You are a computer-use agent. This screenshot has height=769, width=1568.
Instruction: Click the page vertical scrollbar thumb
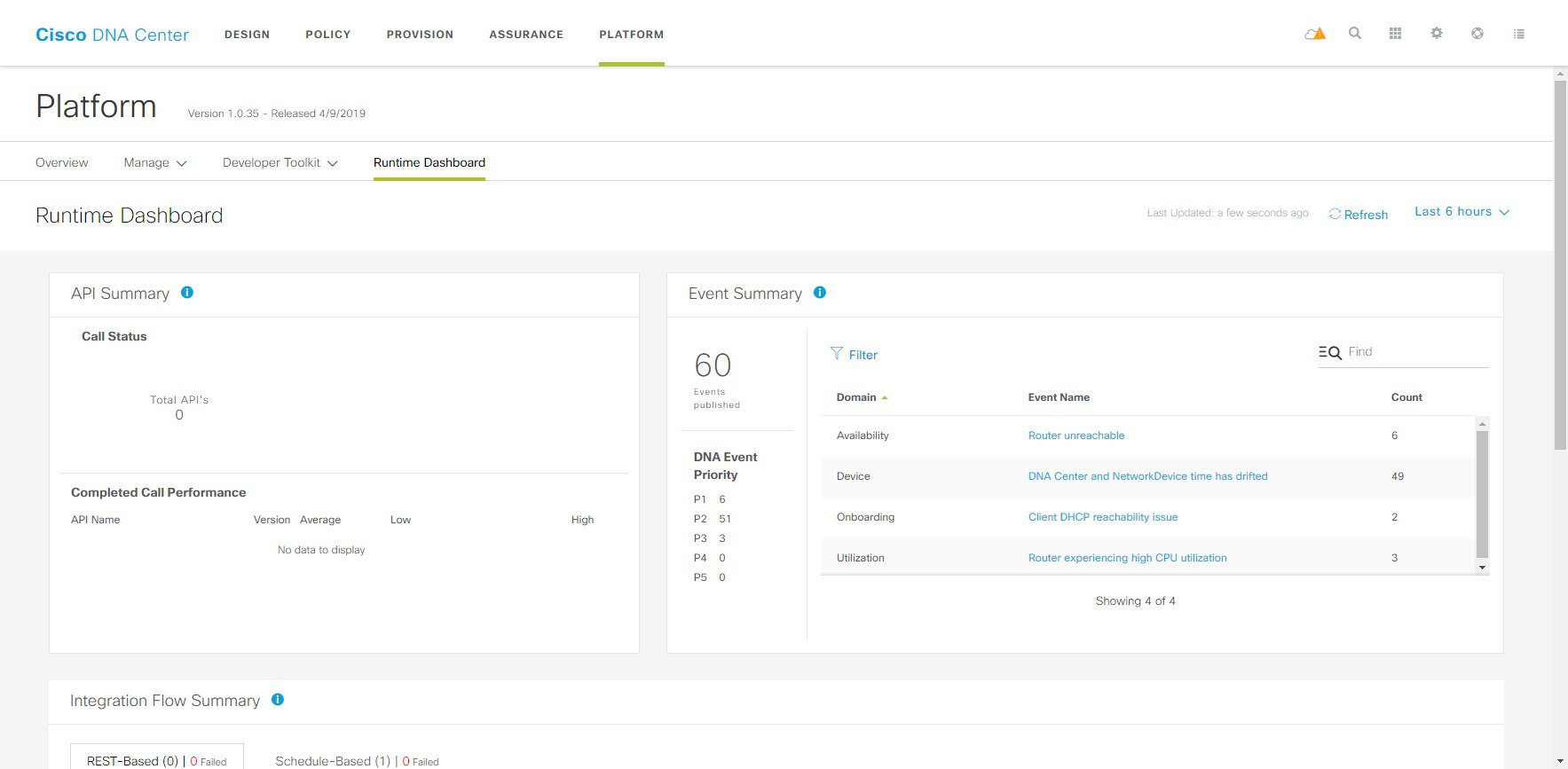tap(1561, 265)
